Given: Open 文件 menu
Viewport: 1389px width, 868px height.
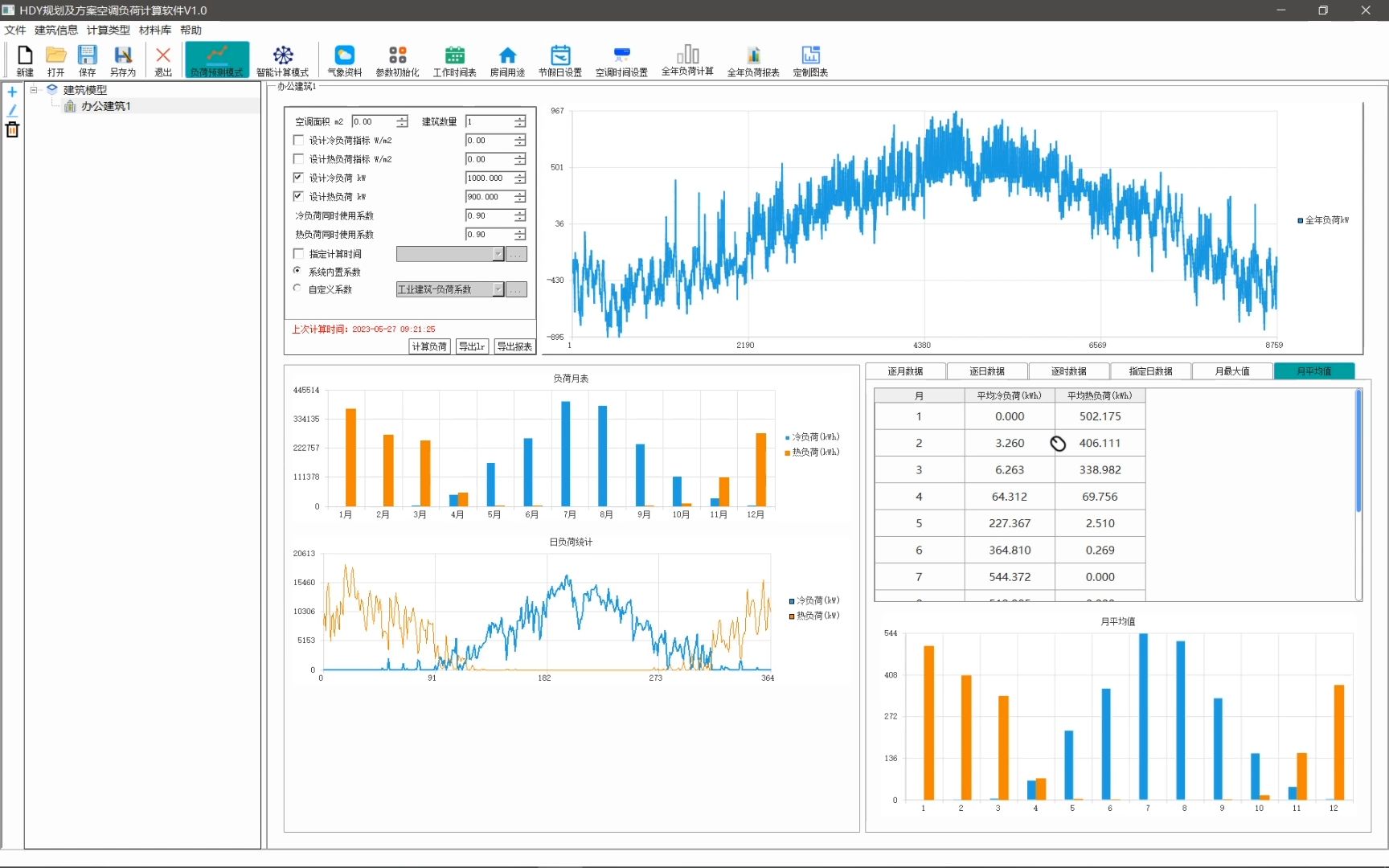Looking at the screenshot, I should (x=15, y=31).
